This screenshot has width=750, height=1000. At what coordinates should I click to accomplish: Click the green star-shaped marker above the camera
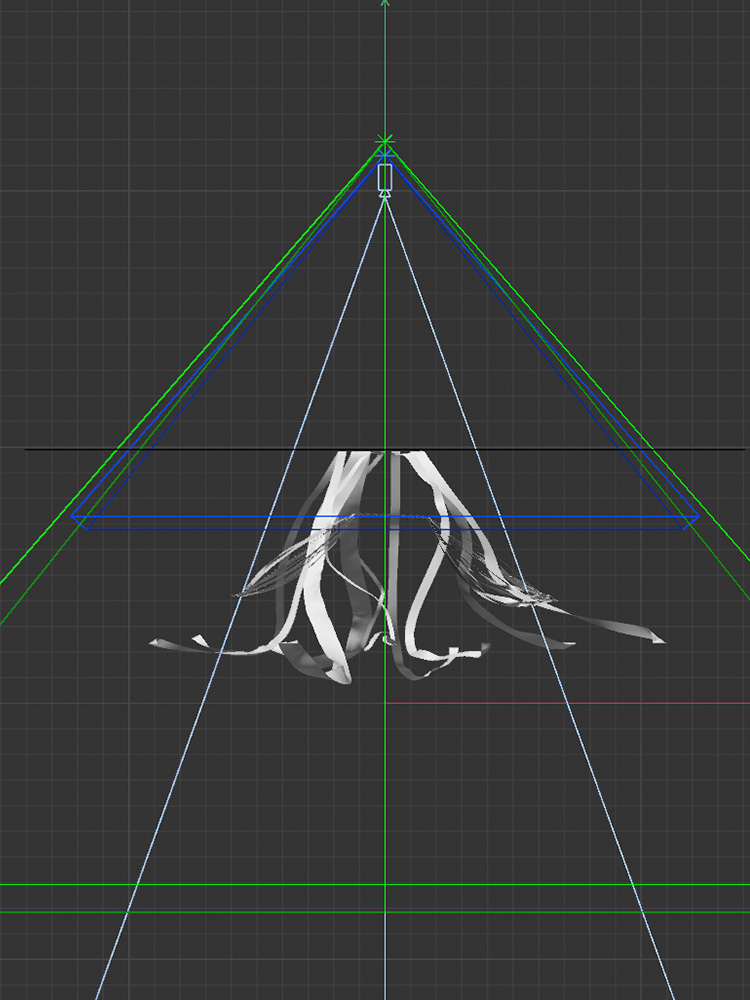point(385,142)
